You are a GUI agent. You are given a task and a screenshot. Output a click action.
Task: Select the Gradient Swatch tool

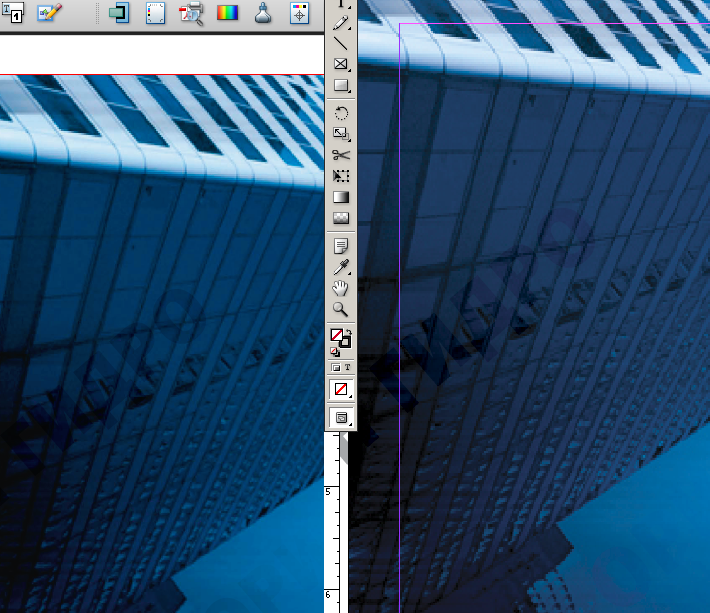point(341,197)
